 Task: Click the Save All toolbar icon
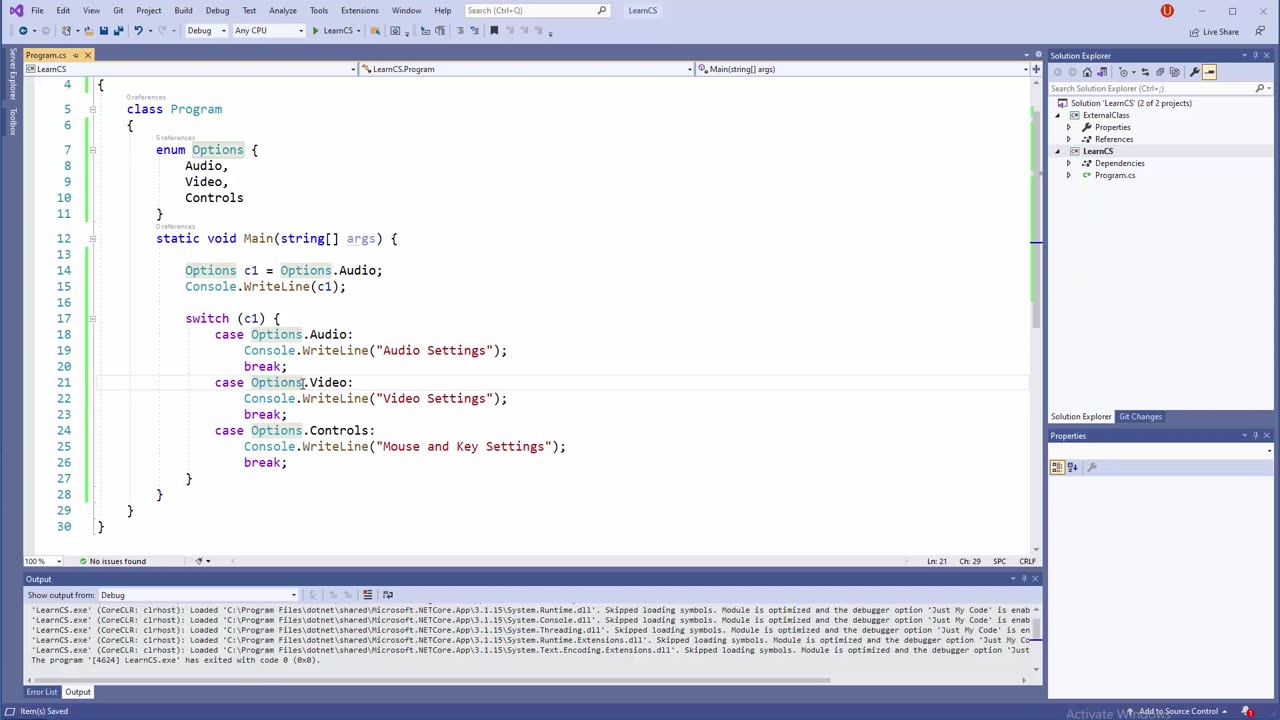click(118, 31)
